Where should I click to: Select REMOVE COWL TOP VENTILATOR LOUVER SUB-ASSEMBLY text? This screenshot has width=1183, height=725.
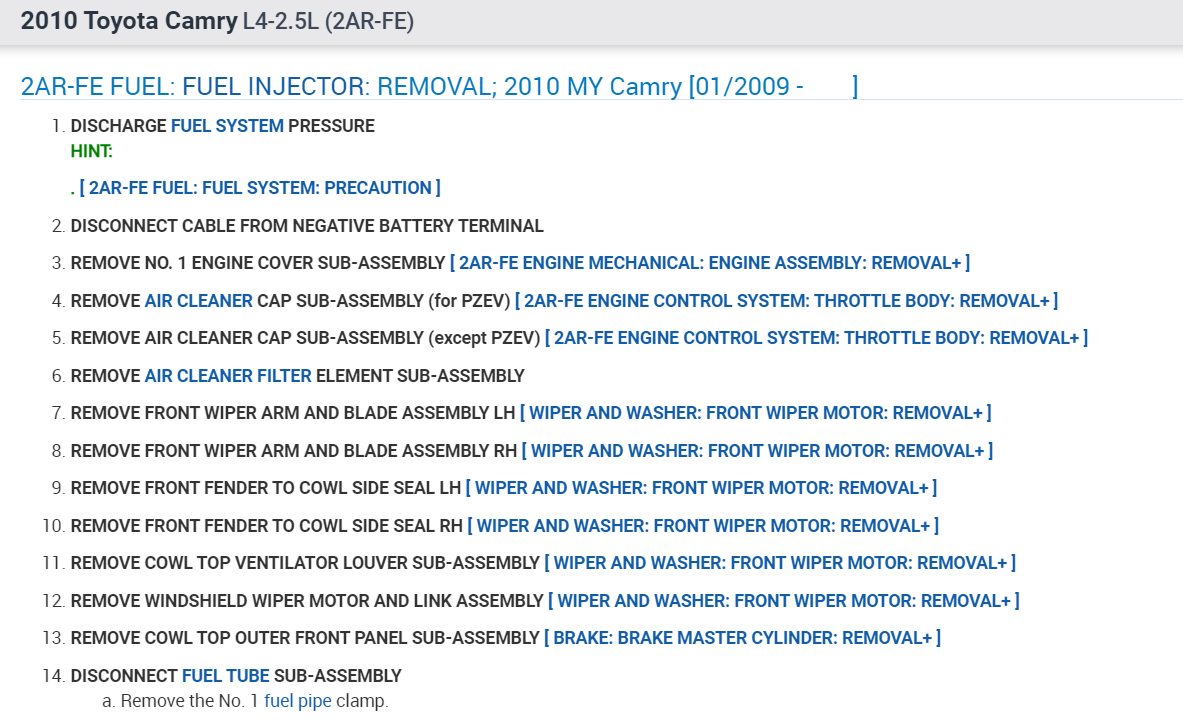click(x=305, y=564)
